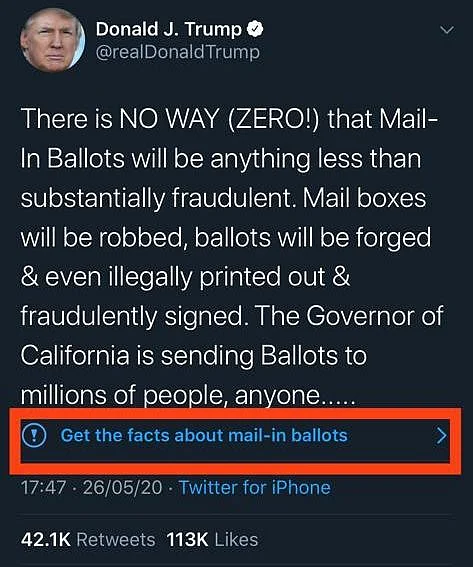
Task: Click the @realDonaldTrump handle
Action: click(x=178, y=52)
